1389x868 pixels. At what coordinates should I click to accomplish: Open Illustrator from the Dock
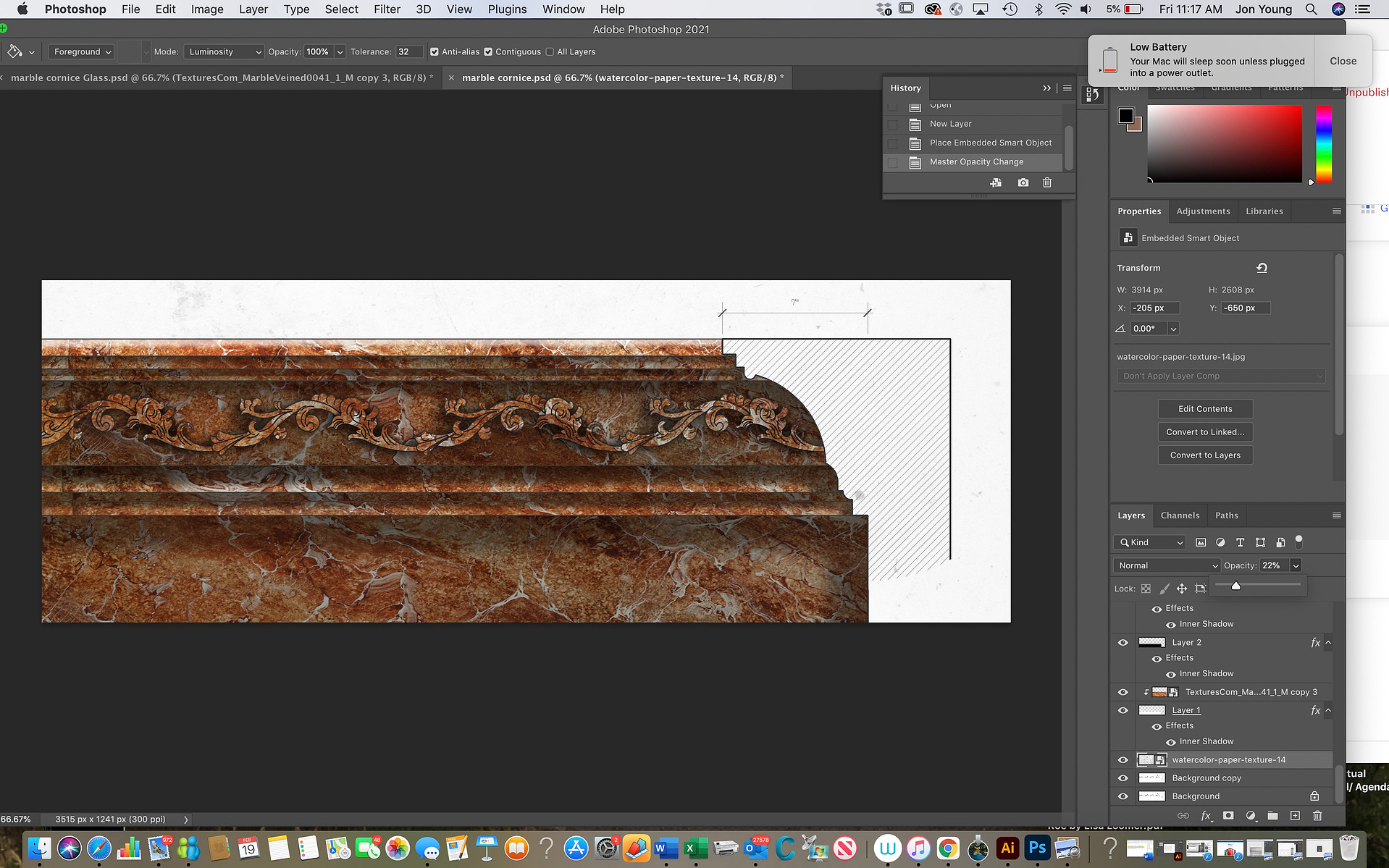[1007, 848]
